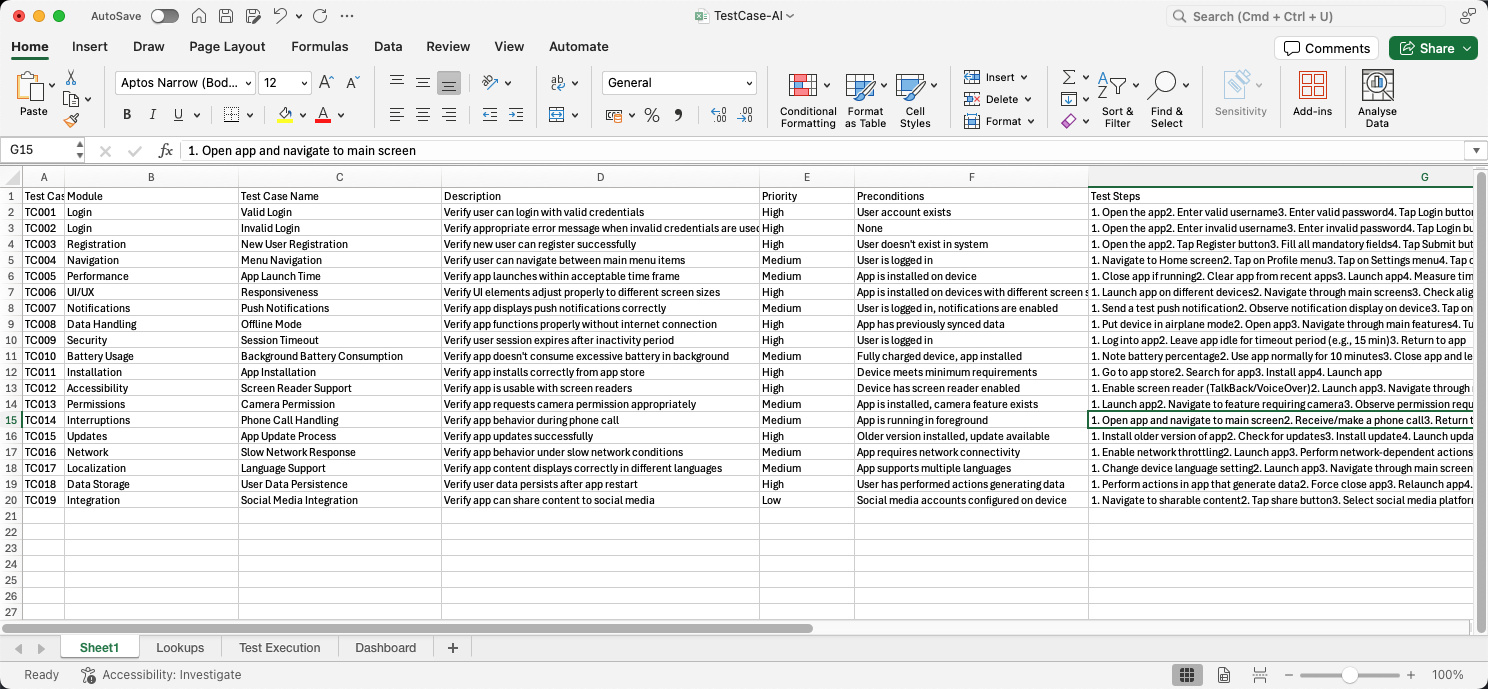The height and width of the screenshot is (689, 1488).
Task: Click the Increase Indent icon
Action: pyautogui.click(x=515, y=115)
